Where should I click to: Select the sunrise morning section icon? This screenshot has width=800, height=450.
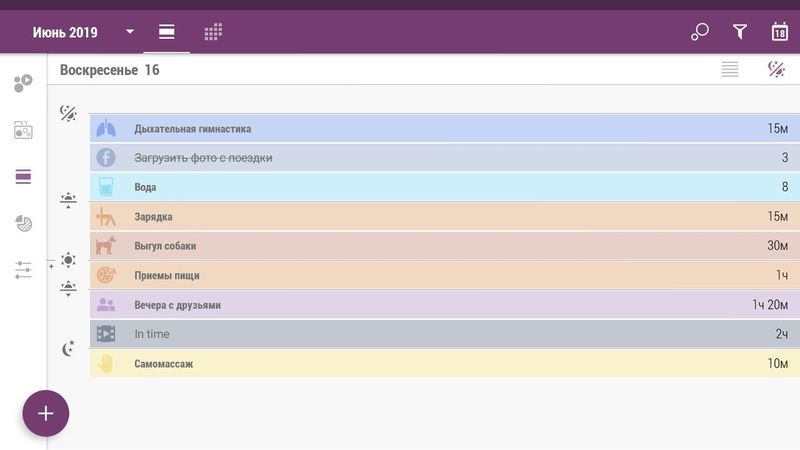coord(68,200)
